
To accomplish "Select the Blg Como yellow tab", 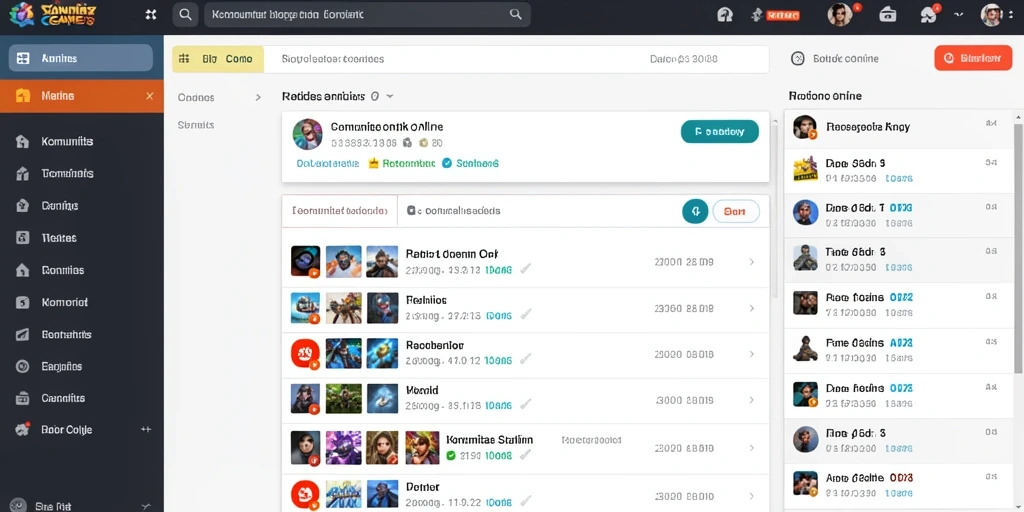I will click(x=218, y=59).
